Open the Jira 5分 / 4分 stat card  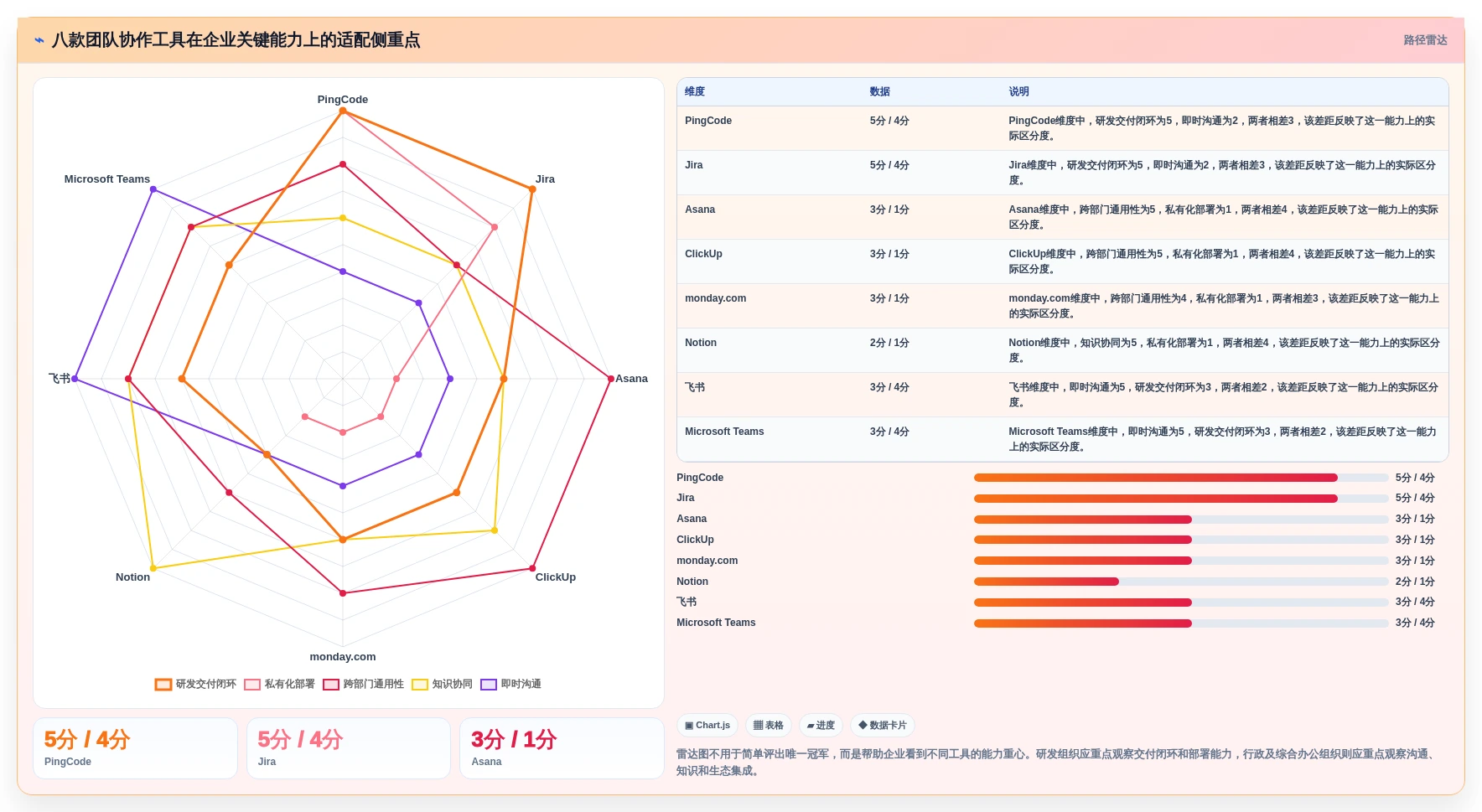[349, 748]
